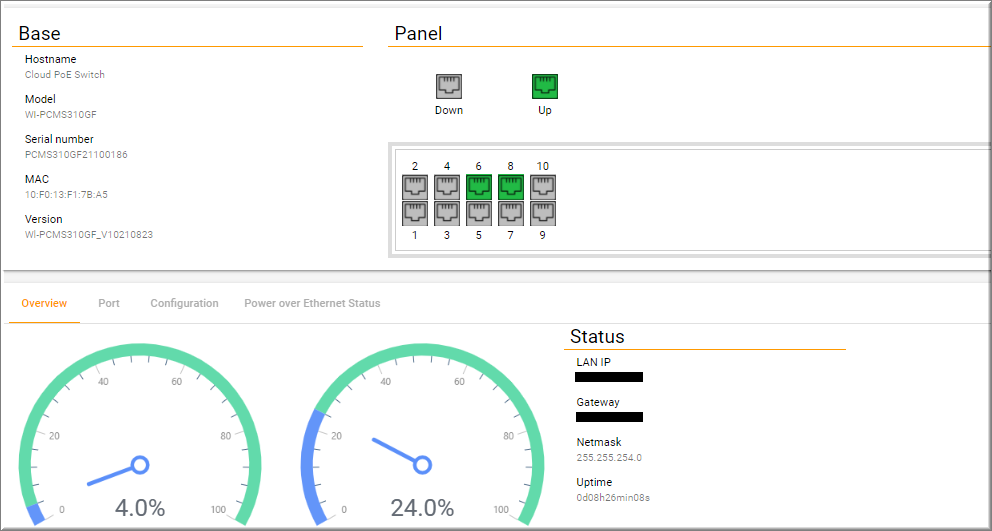The width and height of the screenshot is (992, 531).
Task: Click the Uptime value text
Action: click(x=613, y=497)
